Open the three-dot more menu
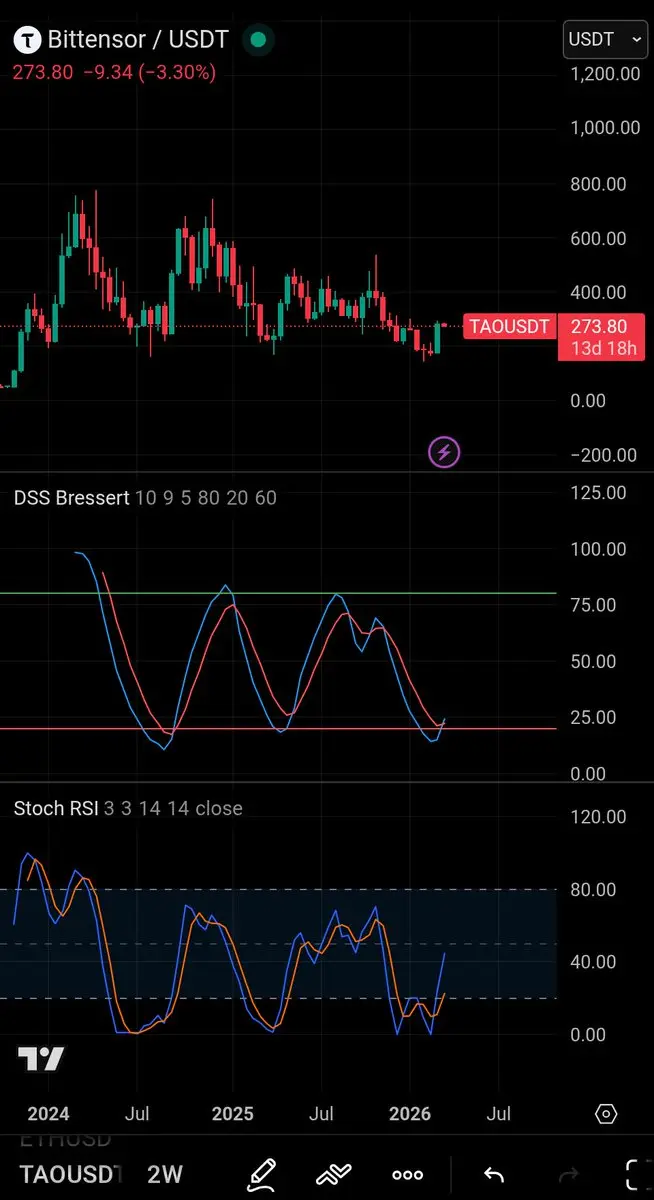The width and height of the screenshot is (654, 1200). [407, 1175]
